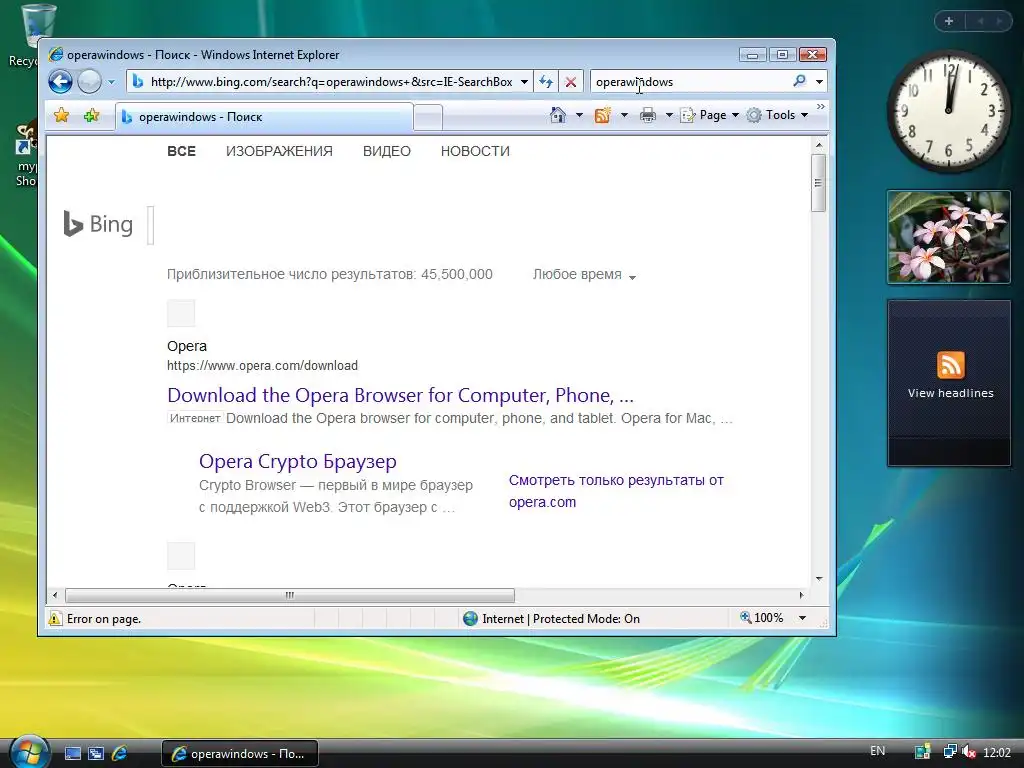Image resolution: width=1024 pixels, height=768 pixels.
Task: Expand the address bar history dropdown
Action: click(524, 82)
